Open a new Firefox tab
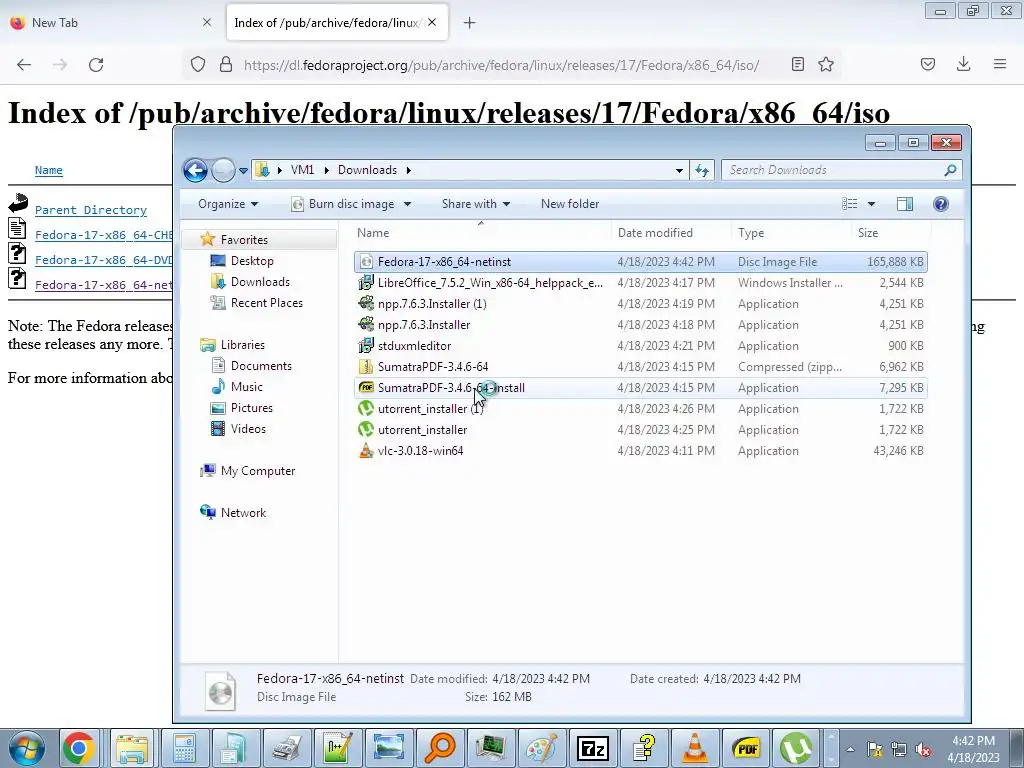Image resolution: width=1024 pixels, height=768 pixels. [470, 23]
